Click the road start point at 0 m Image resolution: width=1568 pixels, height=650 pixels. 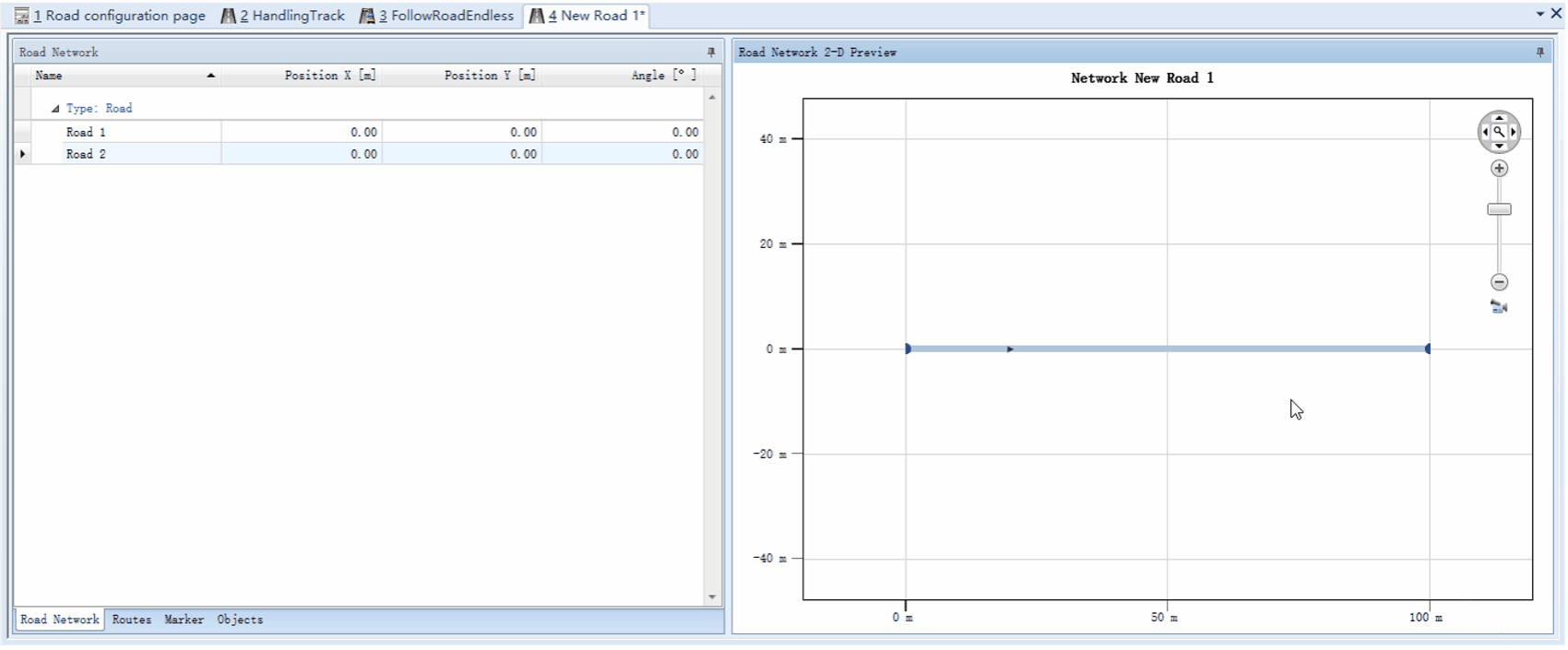tap(908, 349)
